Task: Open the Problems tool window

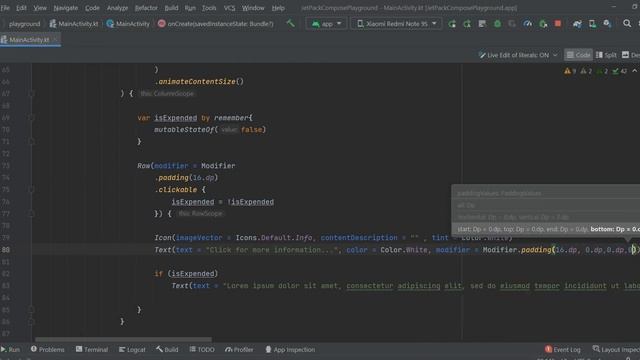Action: [x=48, y=349]
